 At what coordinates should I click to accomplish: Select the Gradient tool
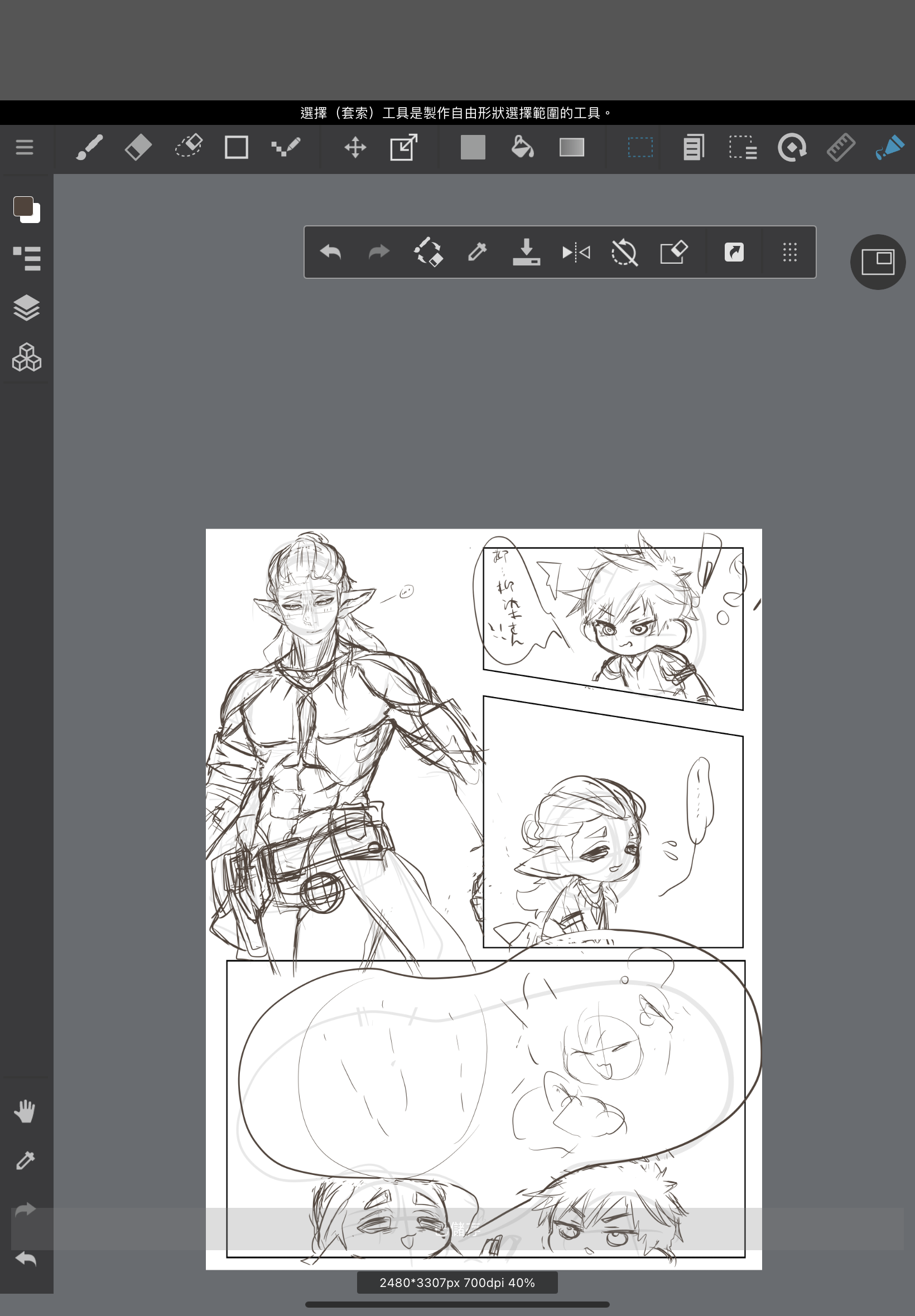[571, 147]
